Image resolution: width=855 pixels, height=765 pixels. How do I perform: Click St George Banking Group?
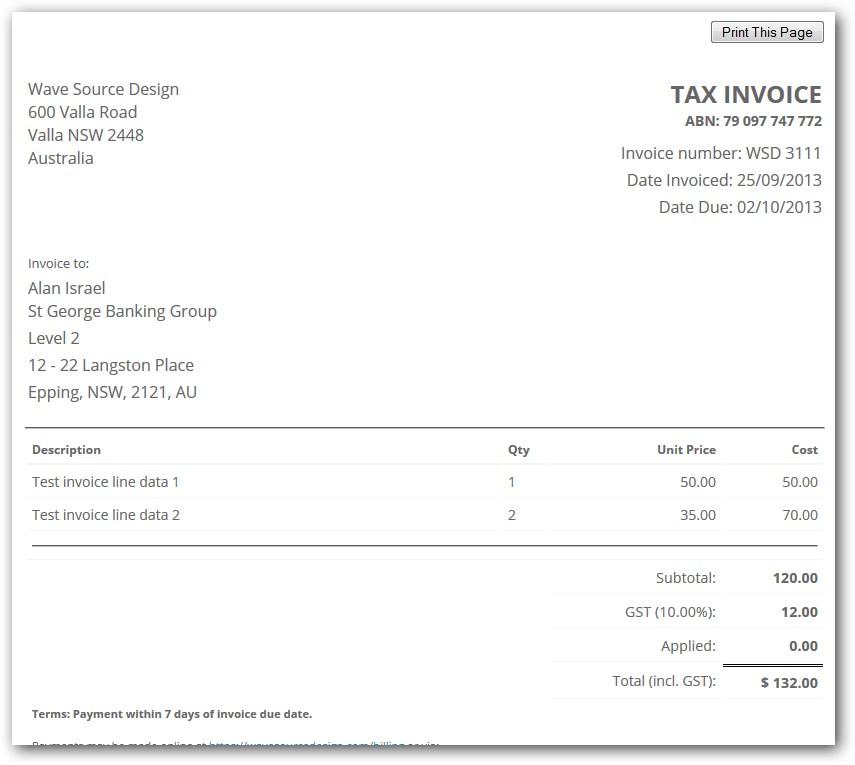tap(122, 311)
